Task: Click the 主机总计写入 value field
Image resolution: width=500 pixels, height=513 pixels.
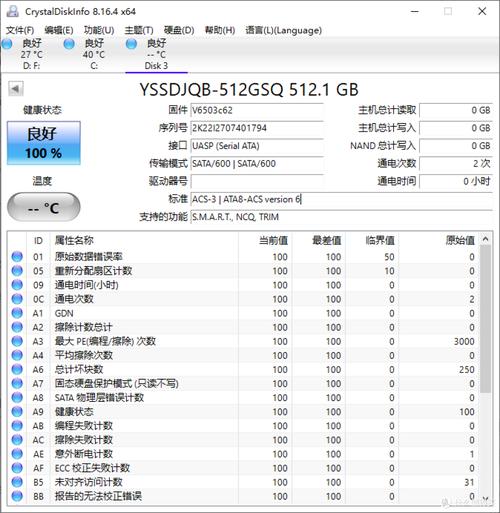Action: tap(456, 128)
